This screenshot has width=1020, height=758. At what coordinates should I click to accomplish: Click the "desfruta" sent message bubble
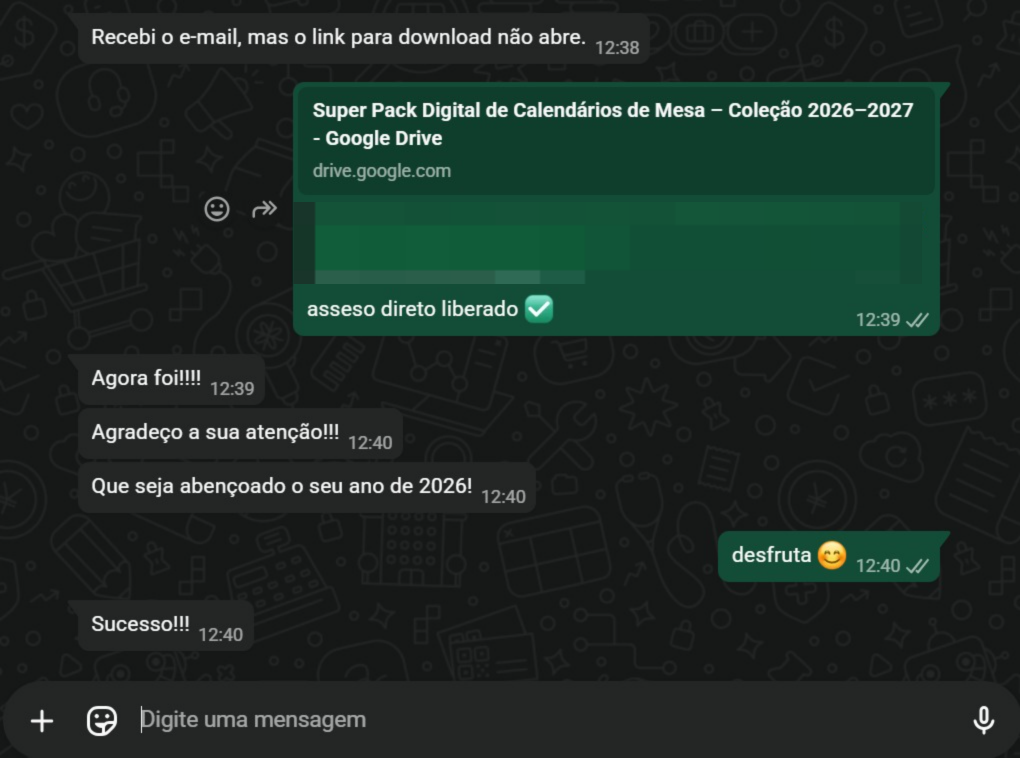pyautogui.click(x=771, y=555)
